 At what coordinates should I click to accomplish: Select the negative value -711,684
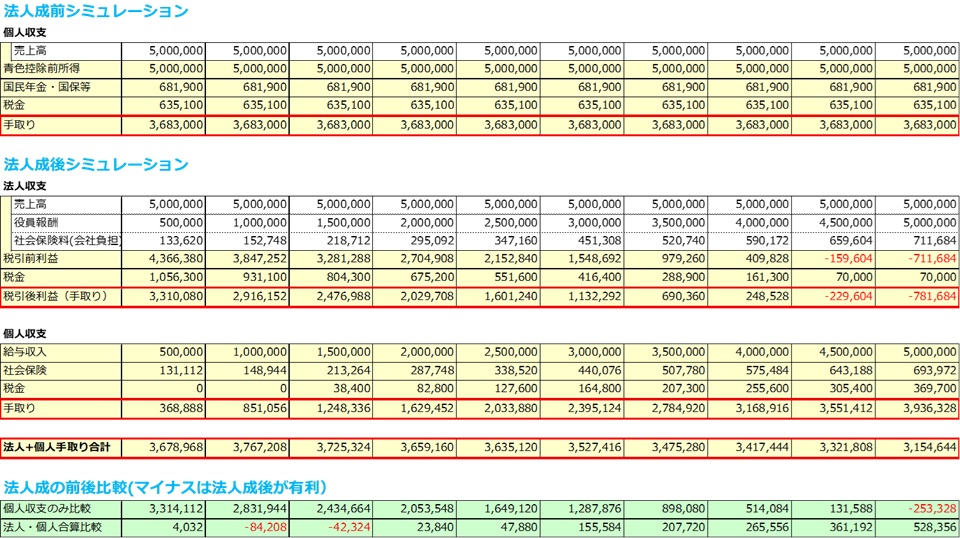tap(917, 259)
